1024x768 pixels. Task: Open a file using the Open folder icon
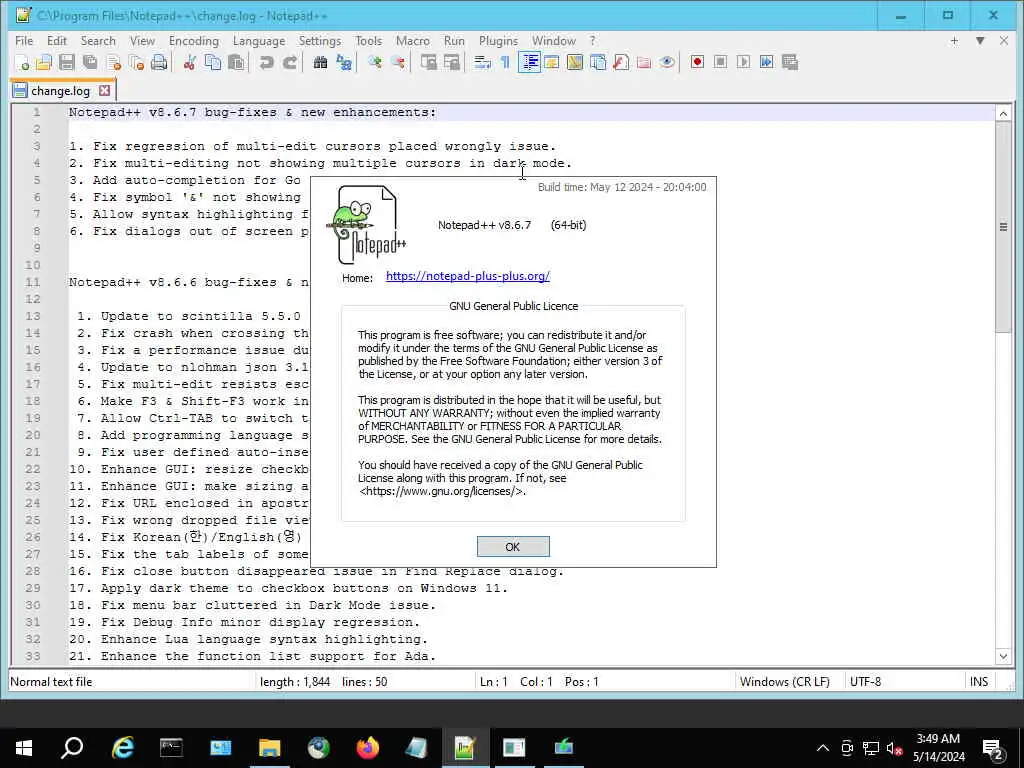click(x=44, y=62)
